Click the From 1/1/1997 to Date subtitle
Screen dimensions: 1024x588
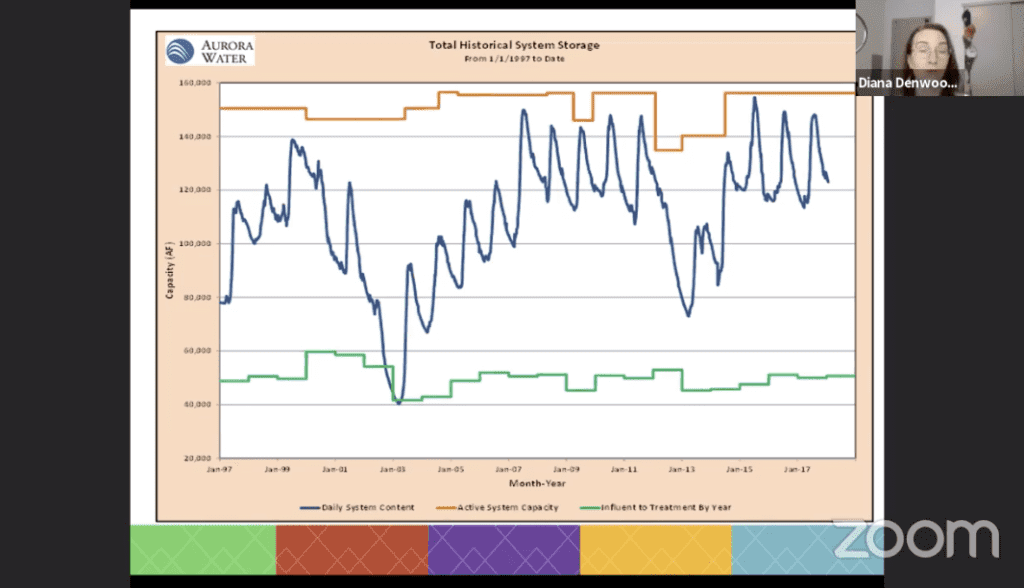[x=514, y=58]
